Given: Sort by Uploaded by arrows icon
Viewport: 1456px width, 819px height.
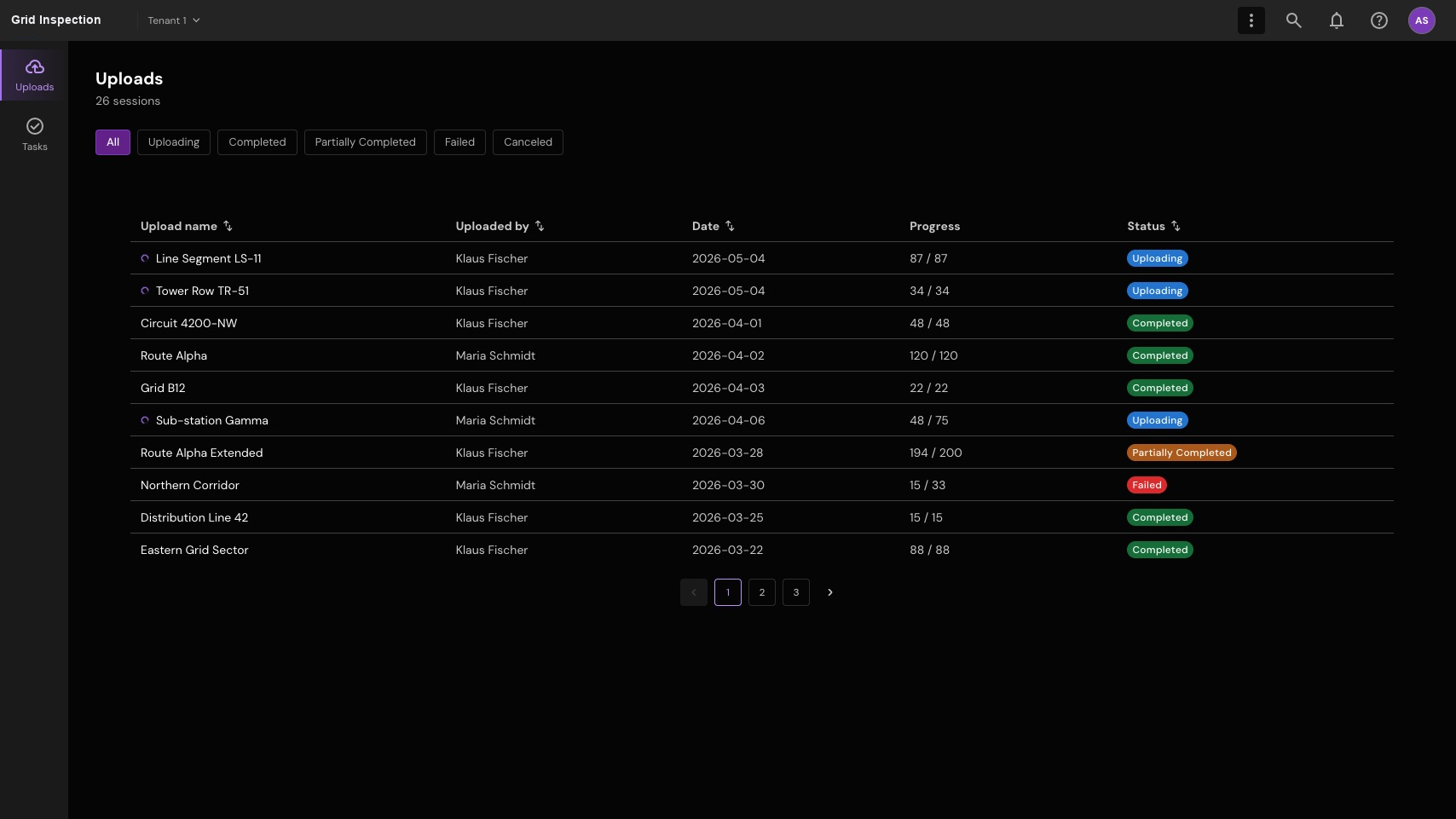Looking at the screenshot, I should pos(540,226).
